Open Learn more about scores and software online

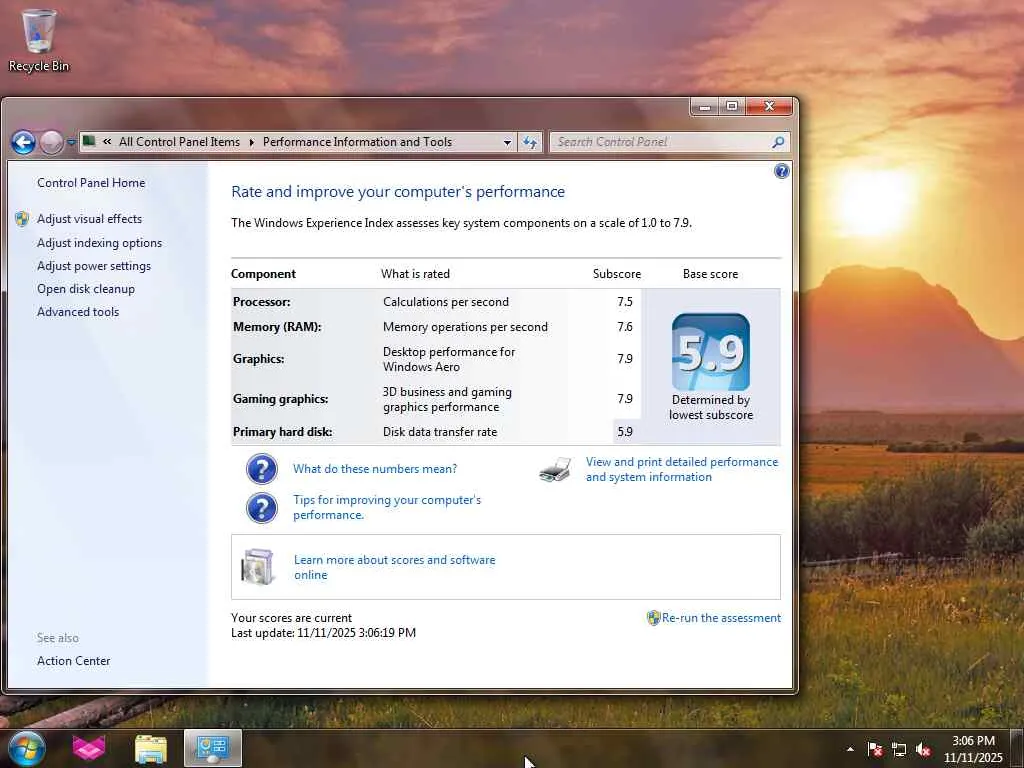click(394, 568)
